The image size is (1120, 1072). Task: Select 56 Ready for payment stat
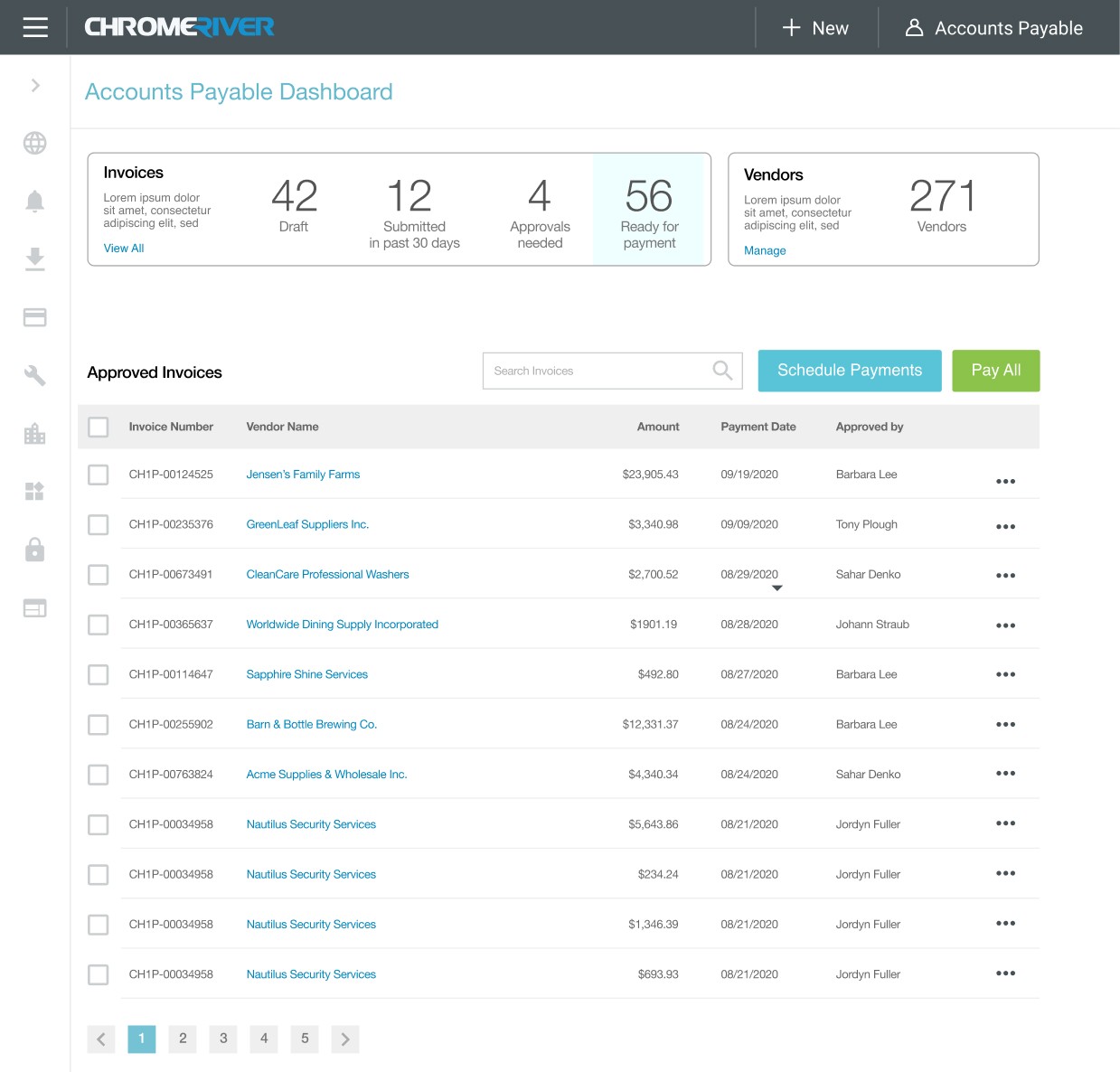click(649, 210)
